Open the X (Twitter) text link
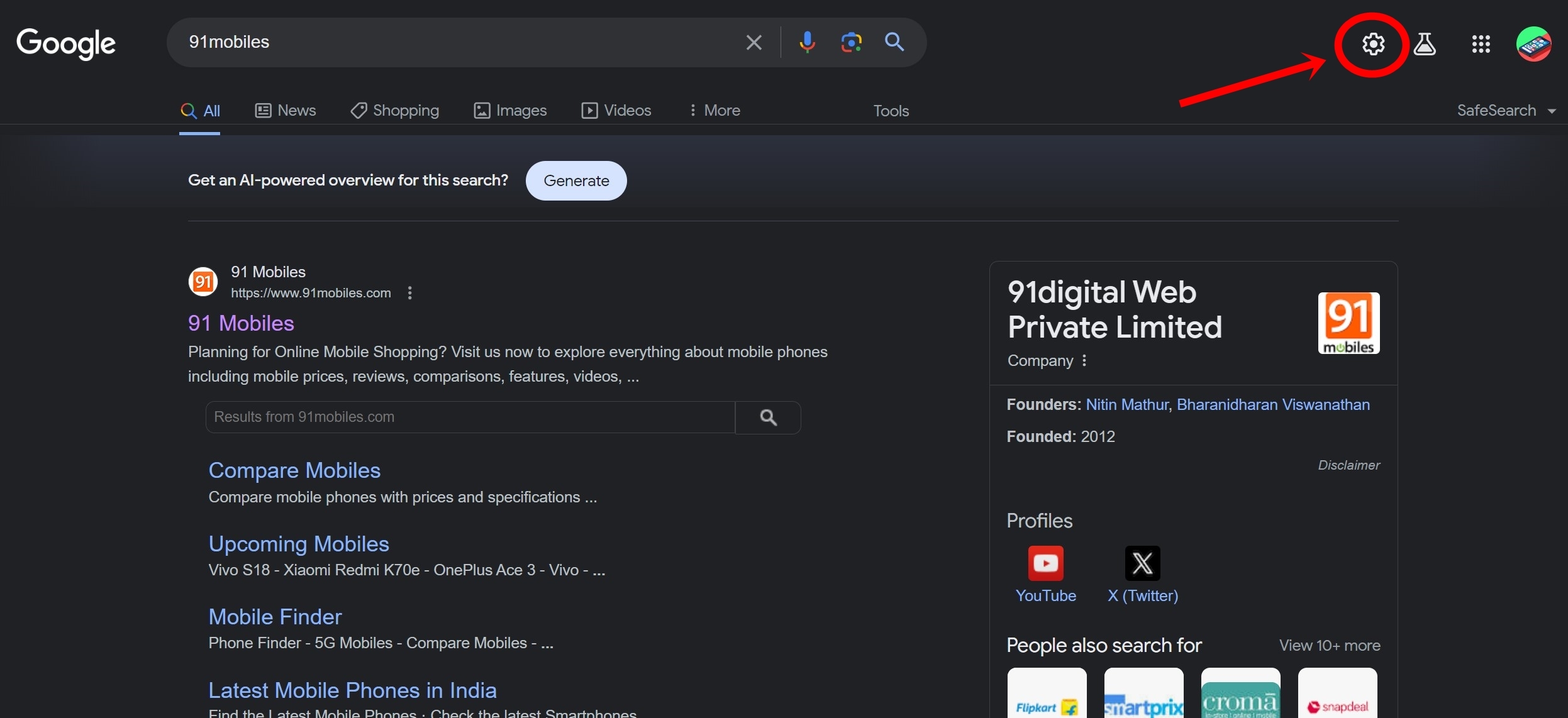This screenshot has height=718, width=1568. pos(1142,596)
